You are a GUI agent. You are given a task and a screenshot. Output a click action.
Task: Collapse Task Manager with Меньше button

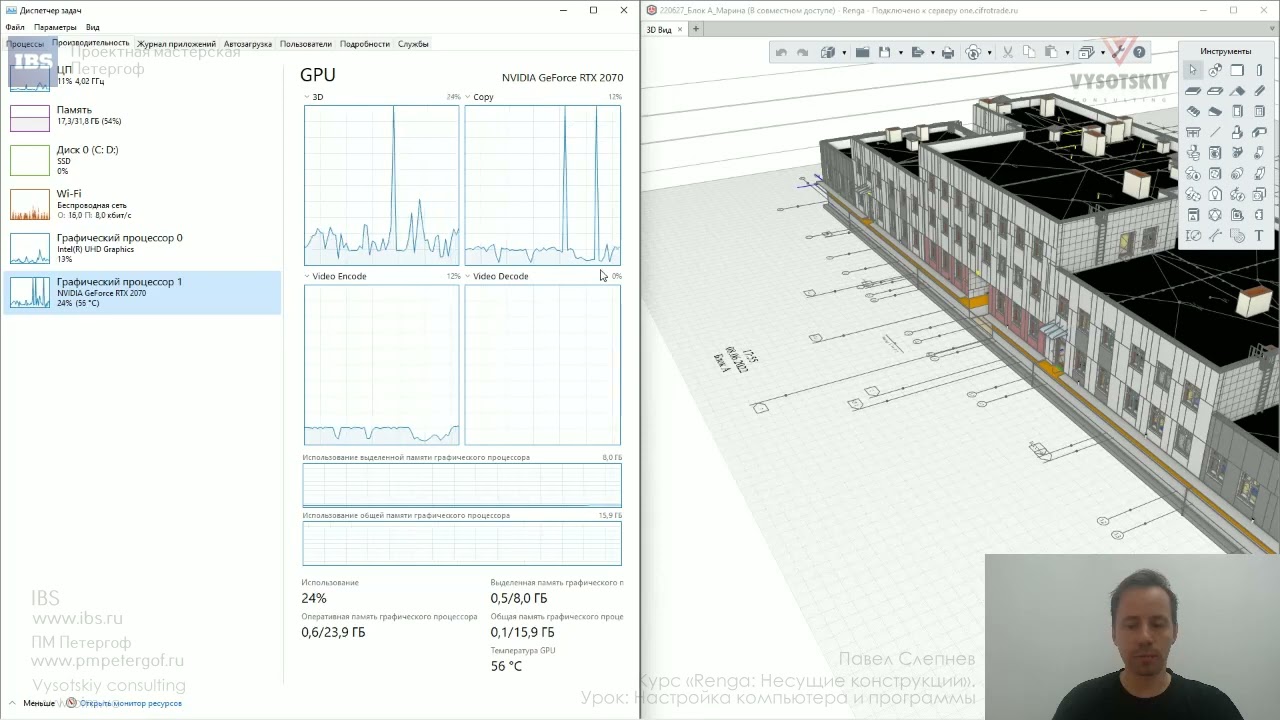[32, 703]
